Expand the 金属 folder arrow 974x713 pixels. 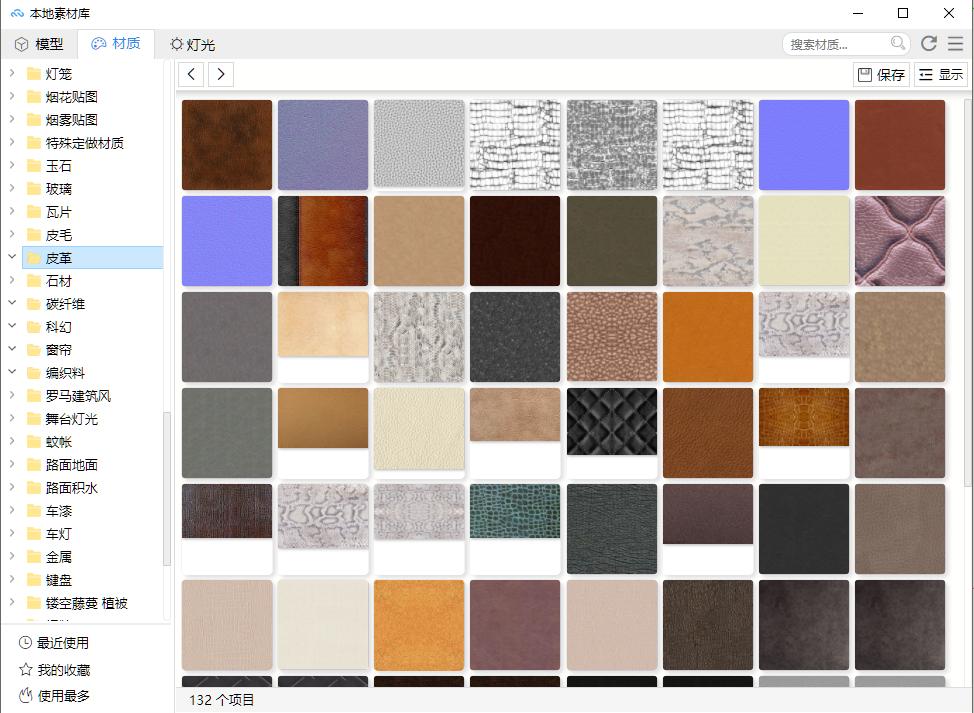pyautogui.click(x=11, y=557)
